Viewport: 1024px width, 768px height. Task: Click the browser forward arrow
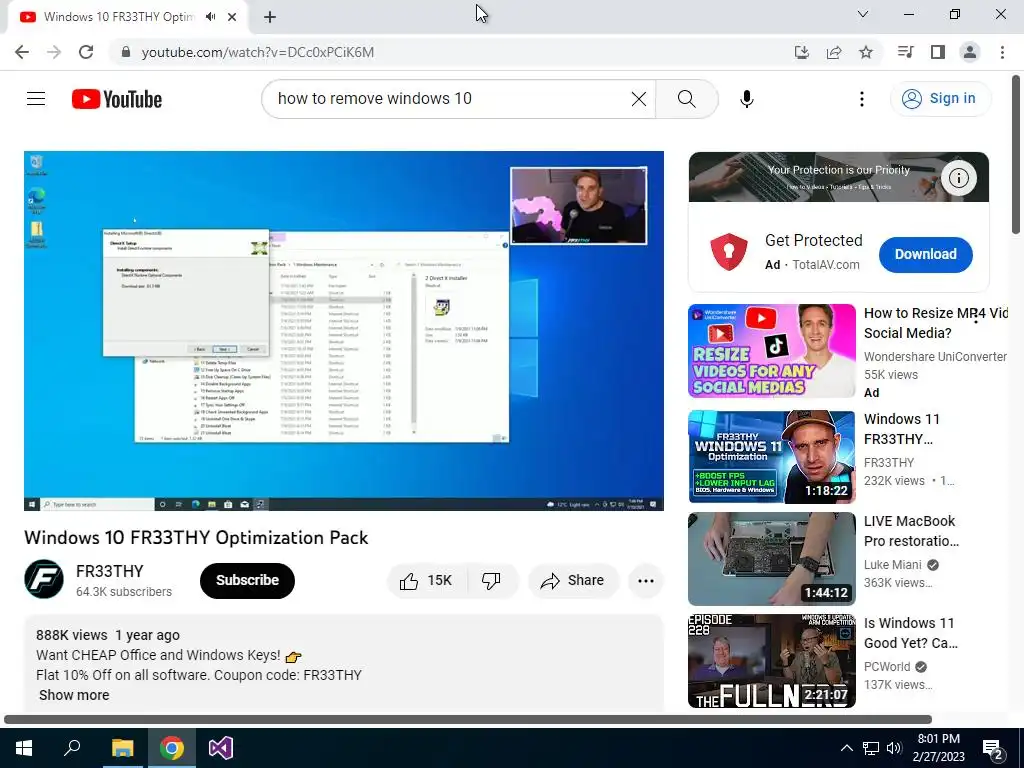(x=54, y=52)
